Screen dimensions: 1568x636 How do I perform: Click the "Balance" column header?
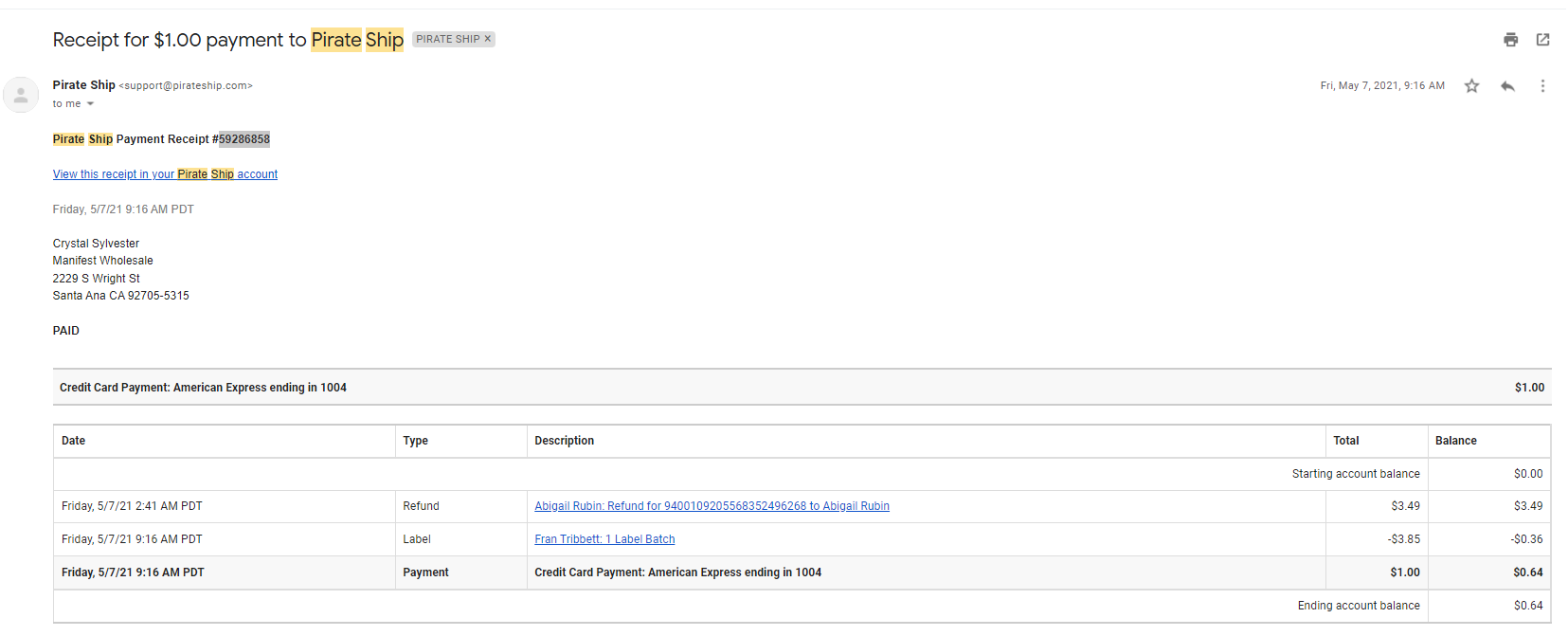coord(1455,441)
